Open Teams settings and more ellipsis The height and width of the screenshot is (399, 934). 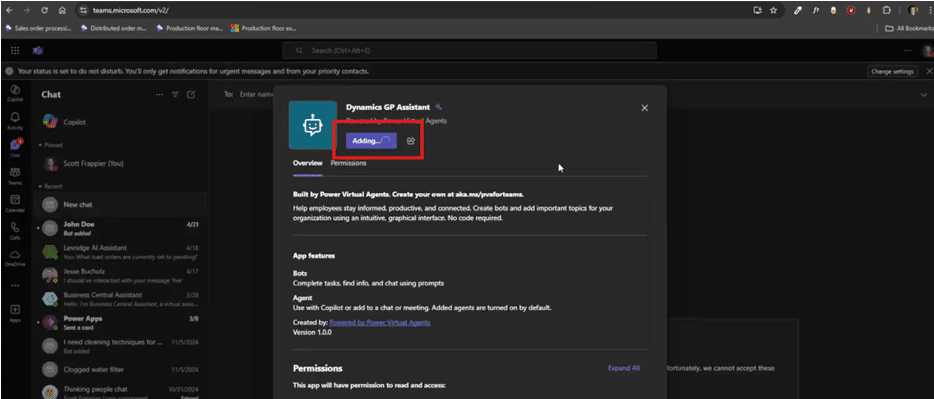pos(908,51)
